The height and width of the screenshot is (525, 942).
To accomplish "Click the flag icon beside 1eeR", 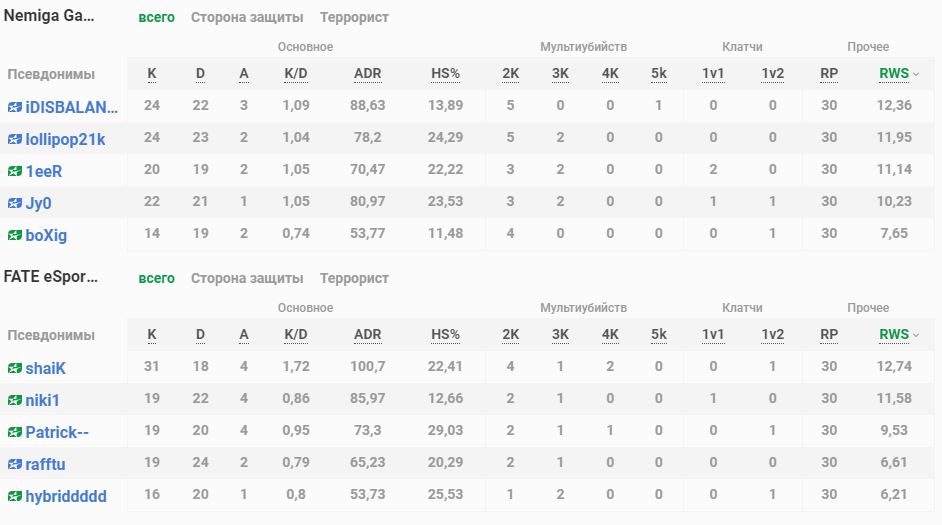I will point(15,171).
